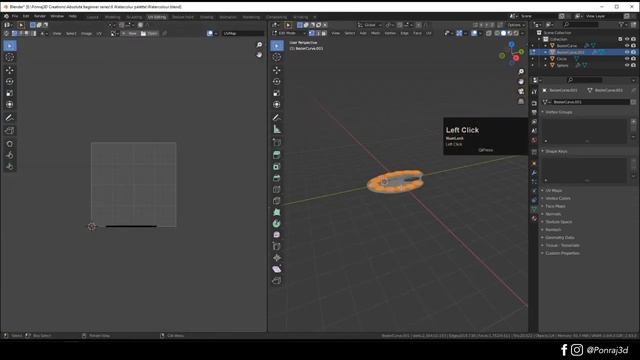Select the Inset Faces tool

point(276,167)
